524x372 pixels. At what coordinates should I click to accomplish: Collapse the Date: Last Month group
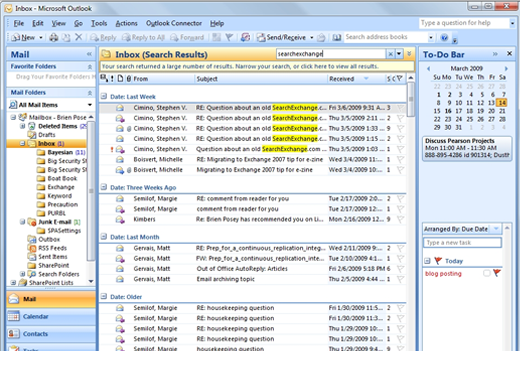pyautogui.click(x=104, y=237)
